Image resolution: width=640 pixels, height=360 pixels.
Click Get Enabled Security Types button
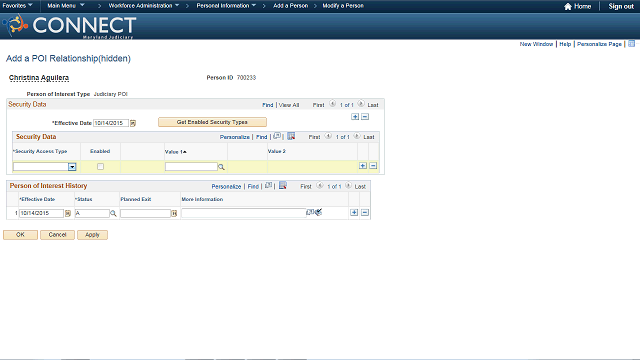(x=212, y=122)
